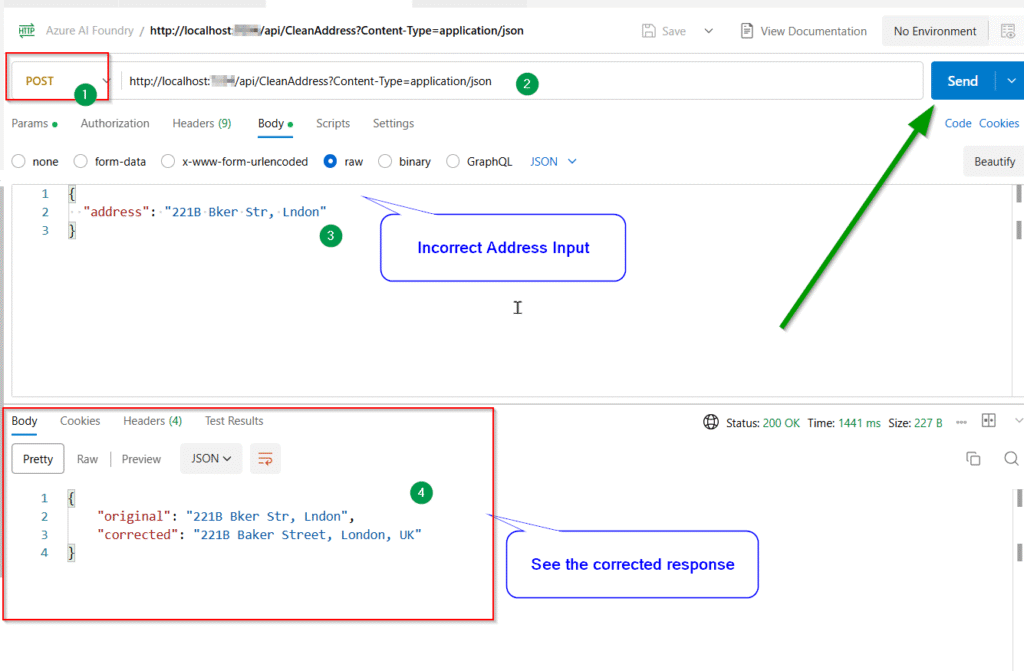This screenshot has height=671, width=1024.
Task: Open the POST method dropdown
Action: tap(61, 81)
